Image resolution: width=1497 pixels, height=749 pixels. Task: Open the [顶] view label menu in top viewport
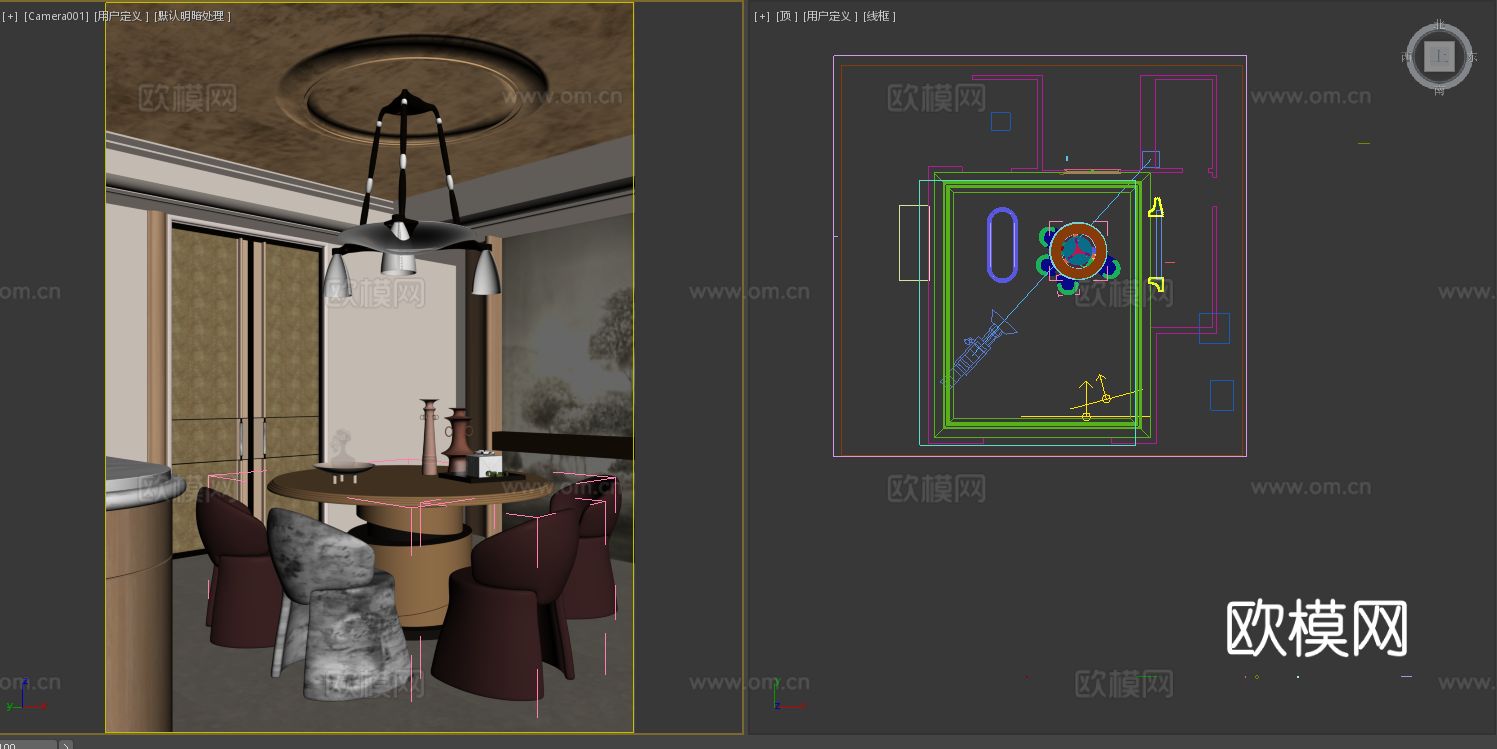click(x=784, y=16)
